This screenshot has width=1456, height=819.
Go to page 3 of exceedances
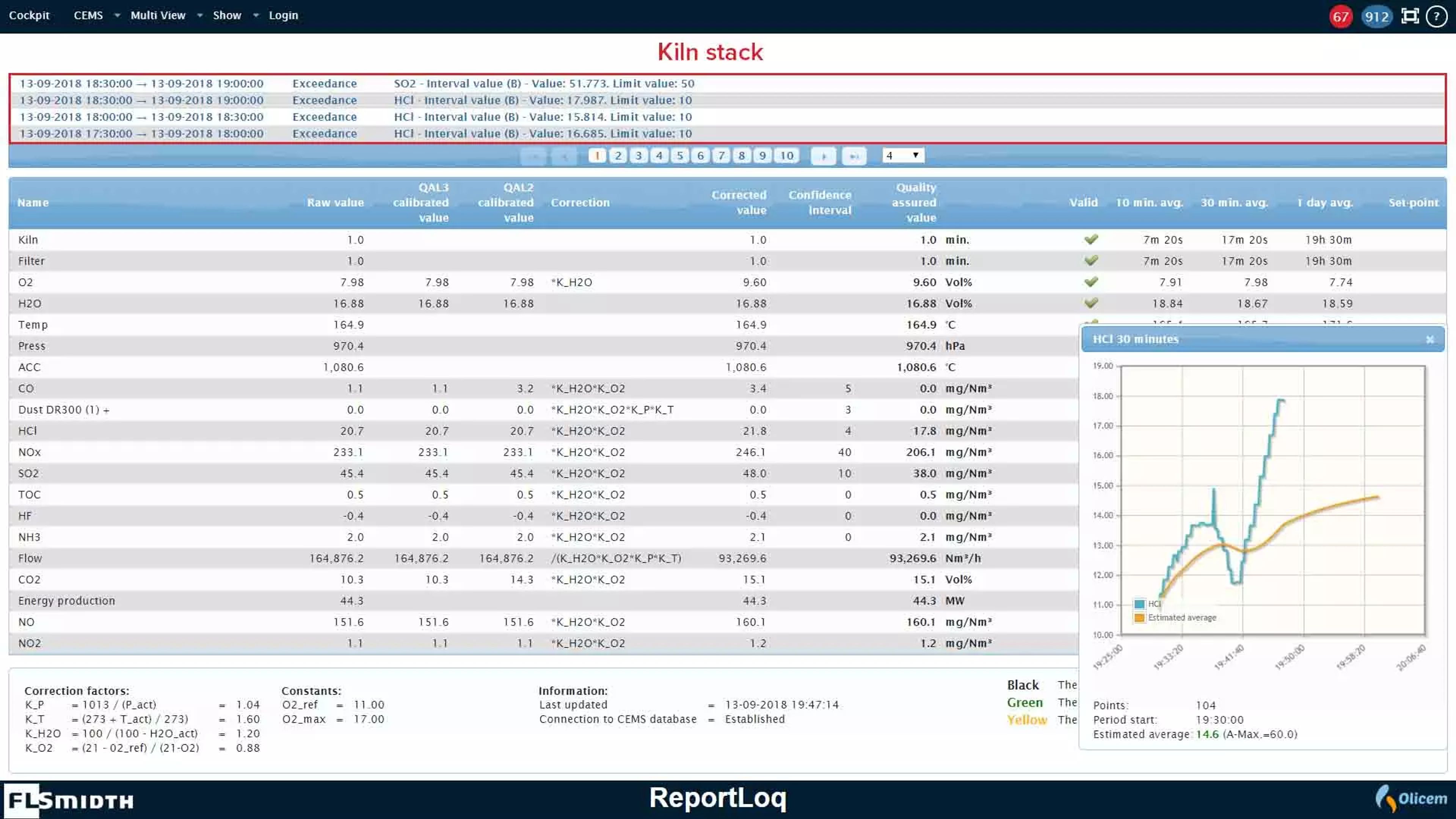click(x=639, y=155)
